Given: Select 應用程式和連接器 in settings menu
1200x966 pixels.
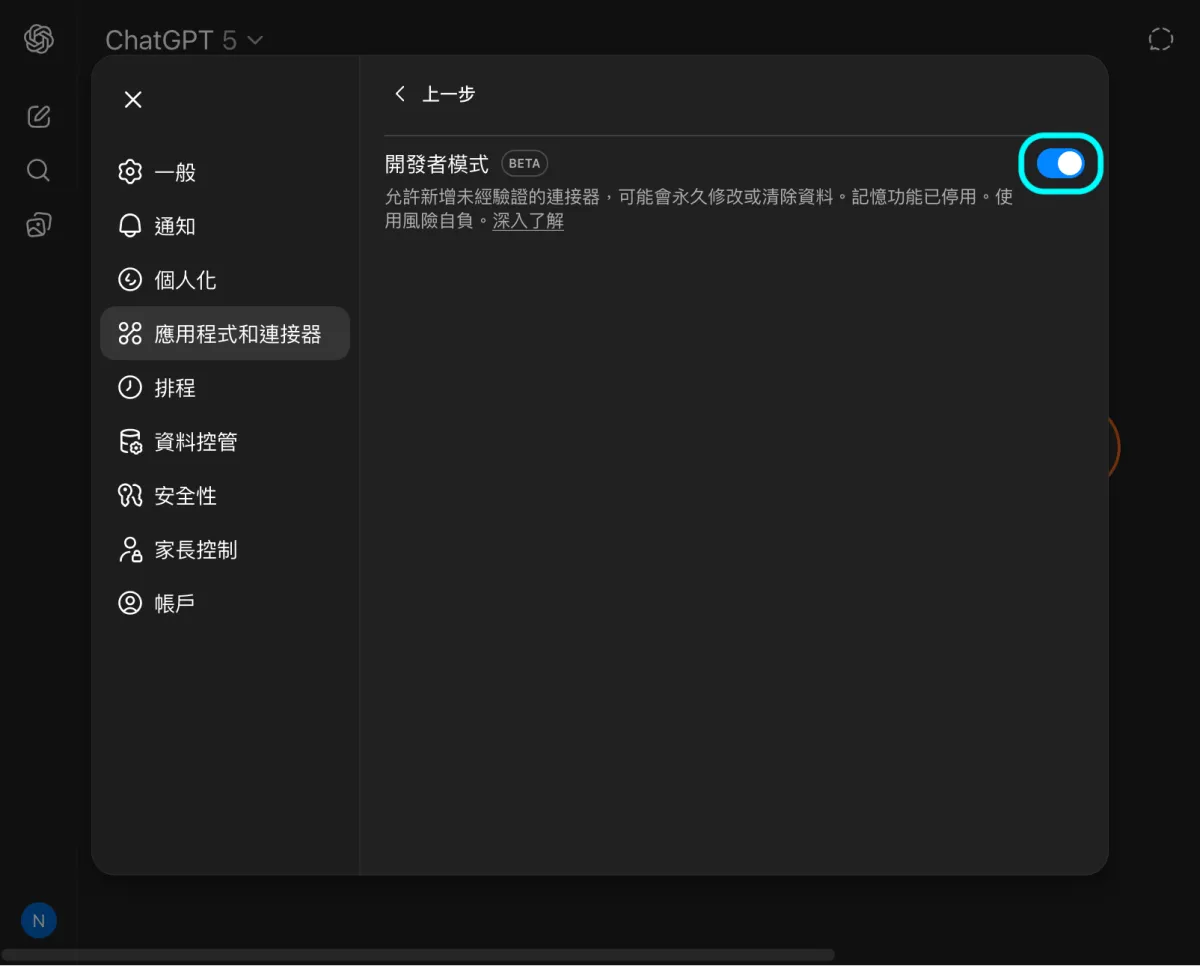Looking at the screenshot, I should click(237, 334).
